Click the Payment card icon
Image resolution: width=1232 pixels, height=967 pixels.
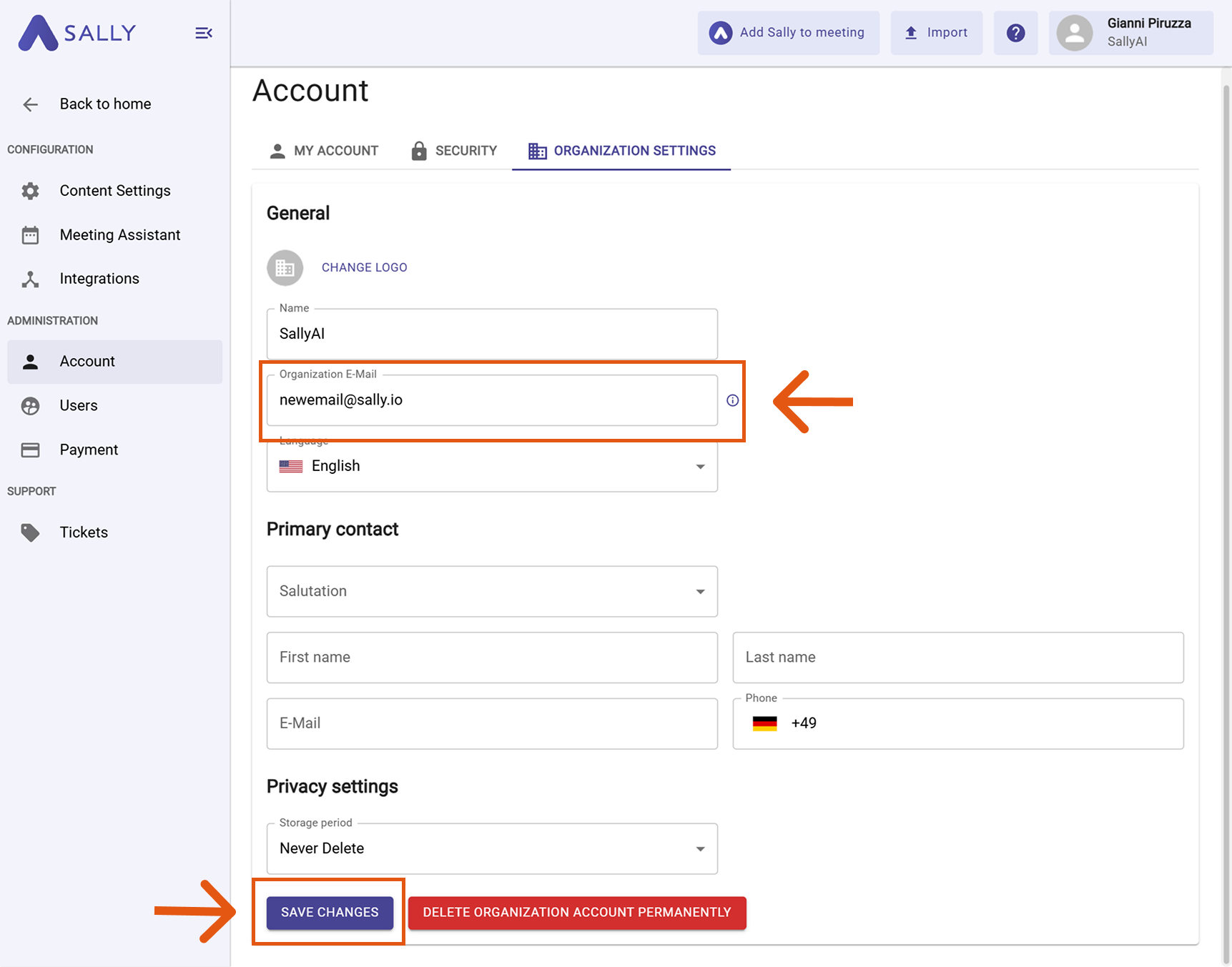tap(30, 450)
